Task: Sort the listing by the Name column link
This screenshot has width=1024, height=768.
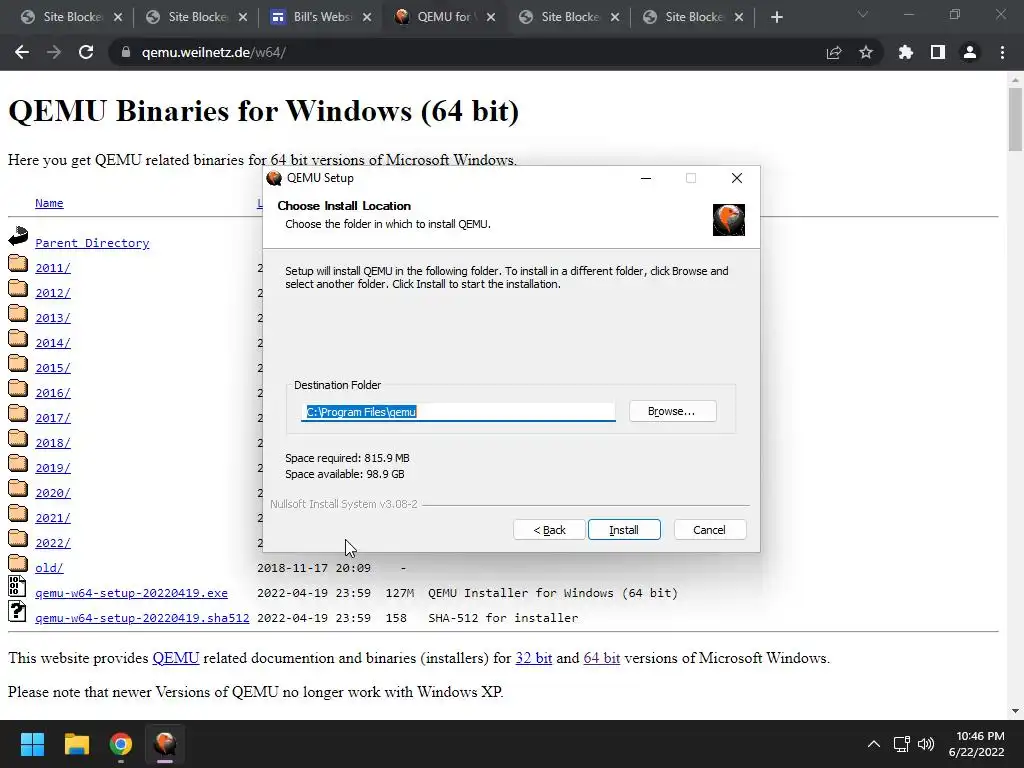Action: click(x=49, y=203)
